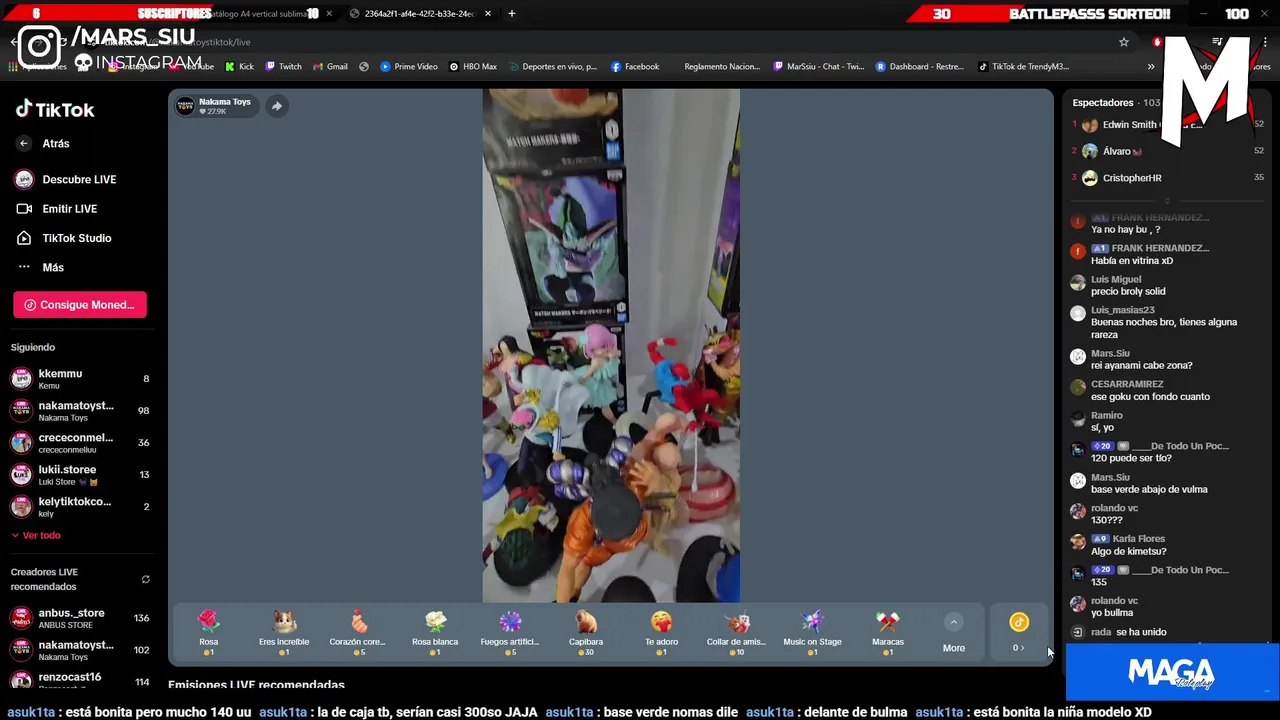The image size is (1280, 720).
Task: Open top viewer Álvaro
Action: point(1168,151)
